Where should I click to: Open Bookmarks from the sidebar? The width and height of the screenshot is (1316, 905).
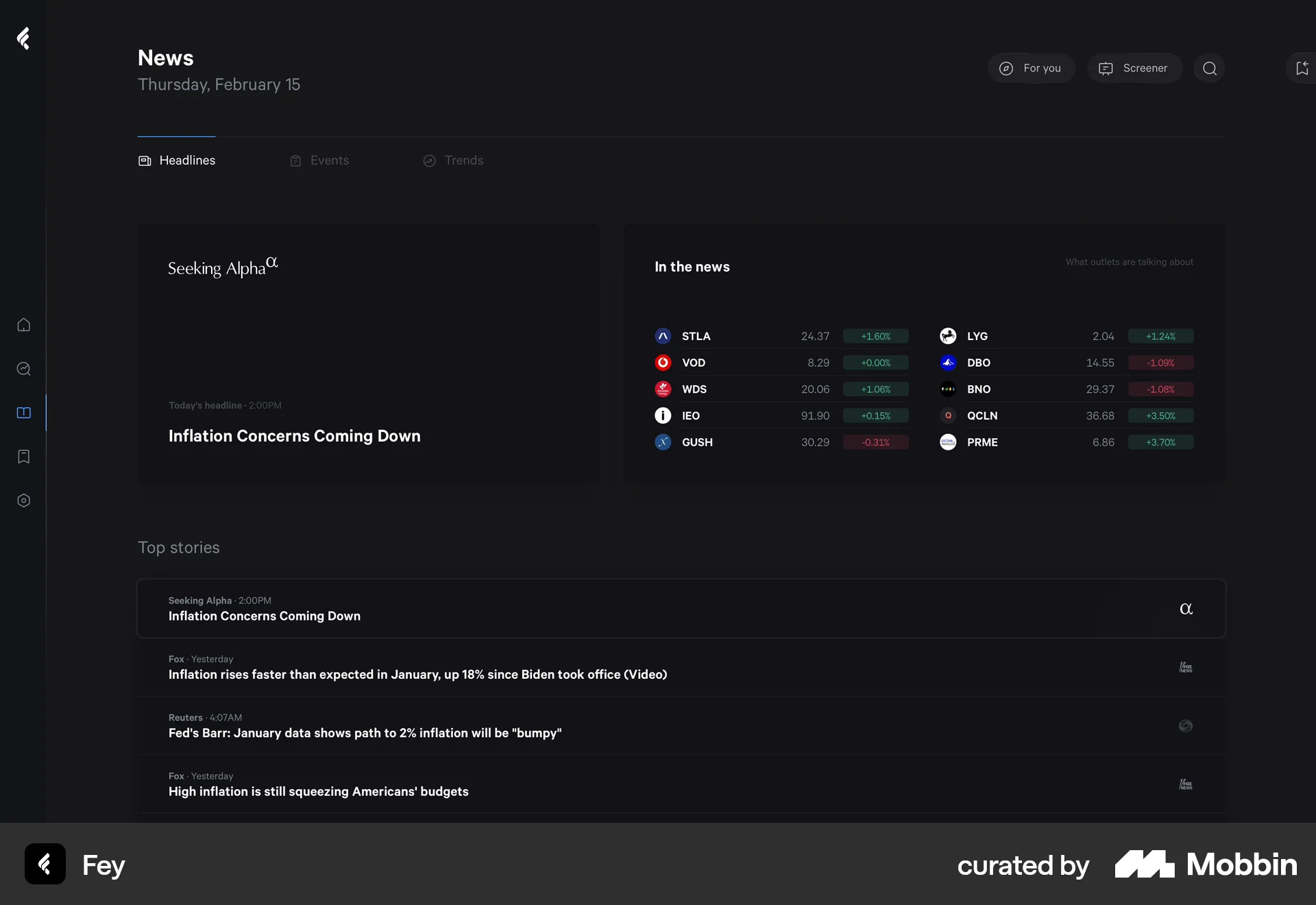[23, 457]
